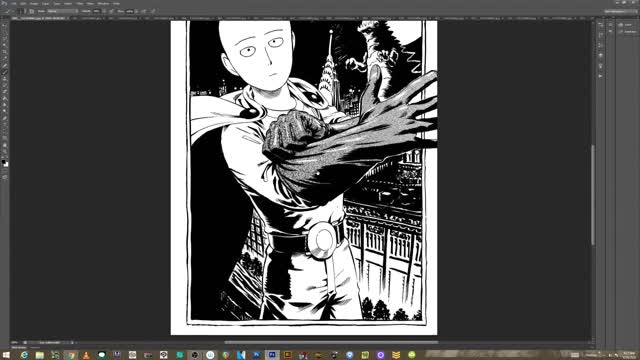The image size is (640, 360).
Task: Select the Gradient tool
Action: coord(5,98)
